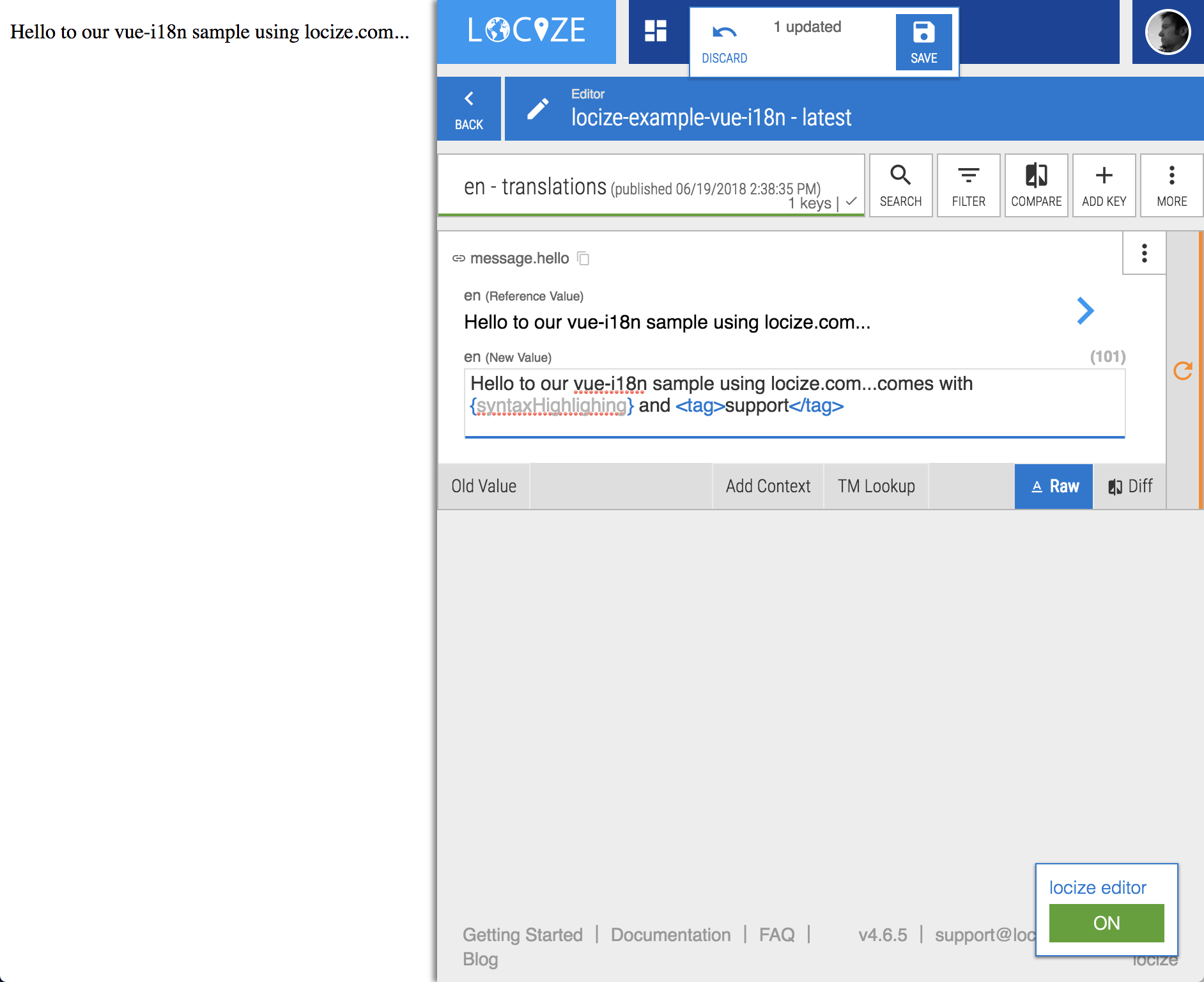Screen dimensions: 1204x982
Task: Open the Search tool
Action: click(x=900, y=185)
